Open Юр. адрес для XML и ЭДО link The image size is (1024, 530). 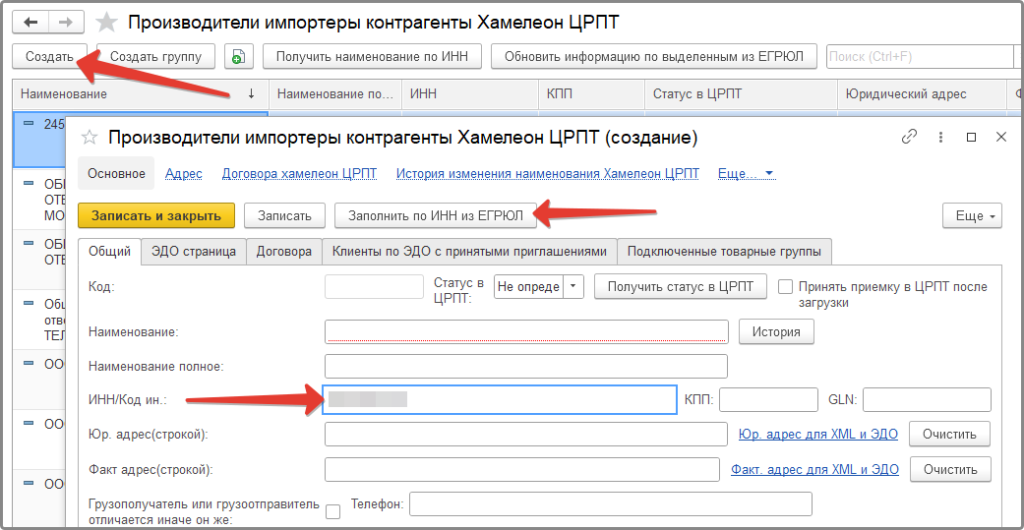tap(818, 434)
